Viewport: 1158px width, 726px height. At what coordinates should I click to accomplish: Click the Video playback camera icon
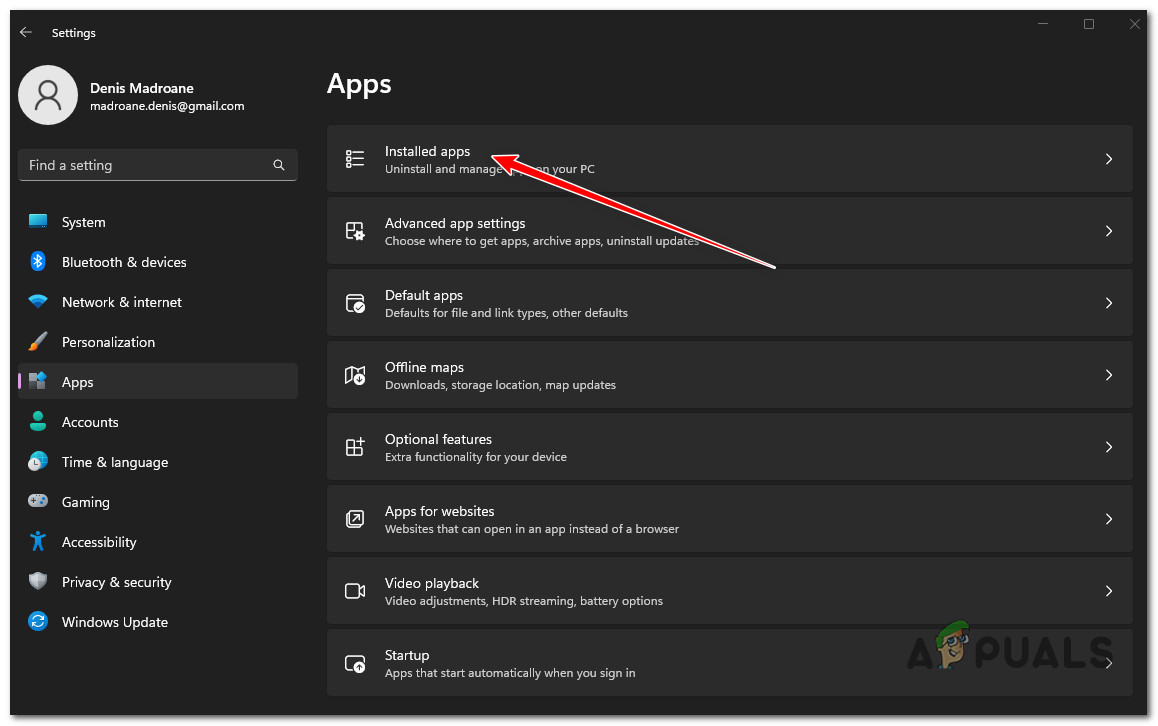(355, 590)
